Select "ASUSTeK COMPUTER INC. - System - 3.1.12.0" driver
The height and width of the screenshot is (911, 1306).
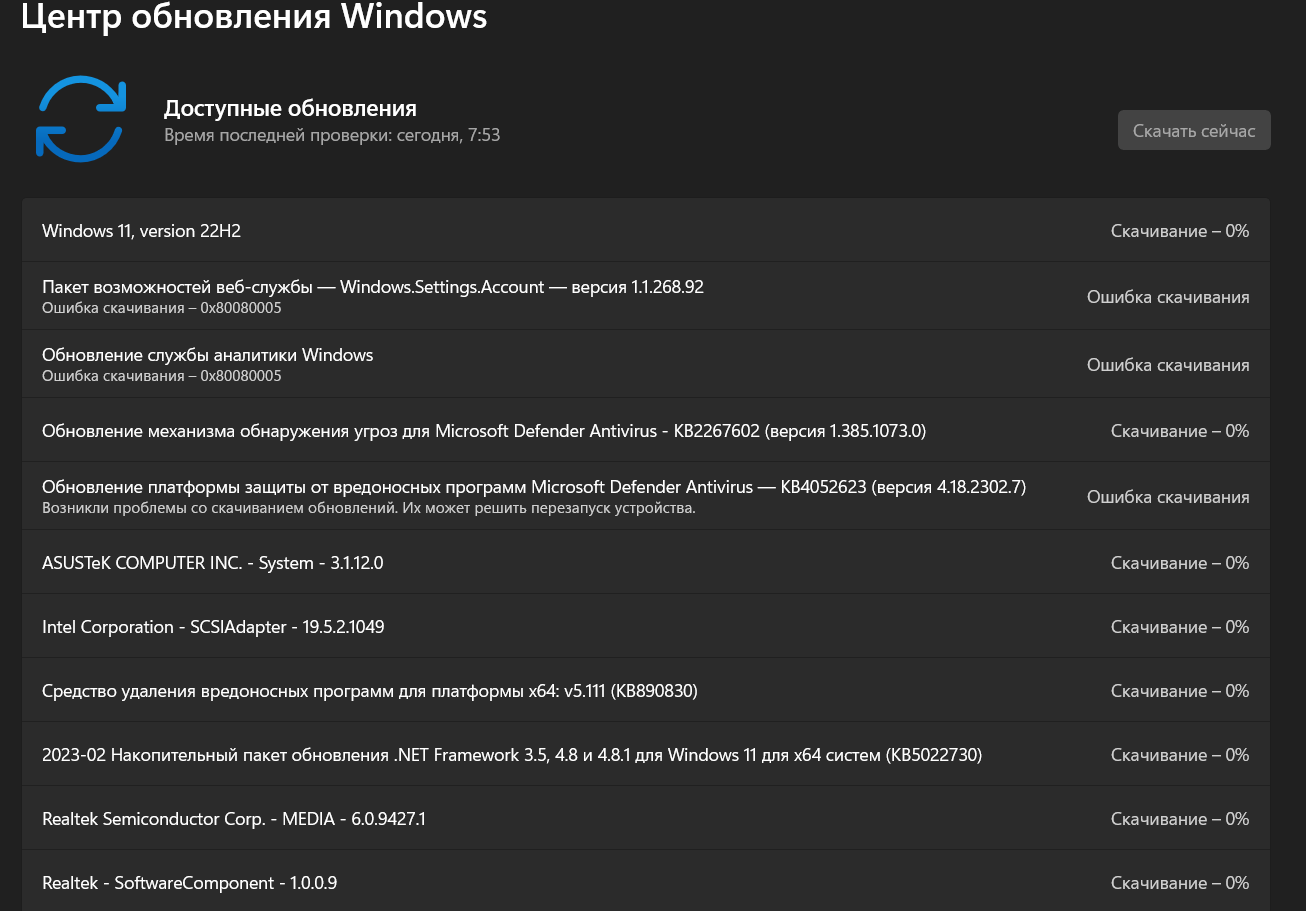click(x=646, y=562)
